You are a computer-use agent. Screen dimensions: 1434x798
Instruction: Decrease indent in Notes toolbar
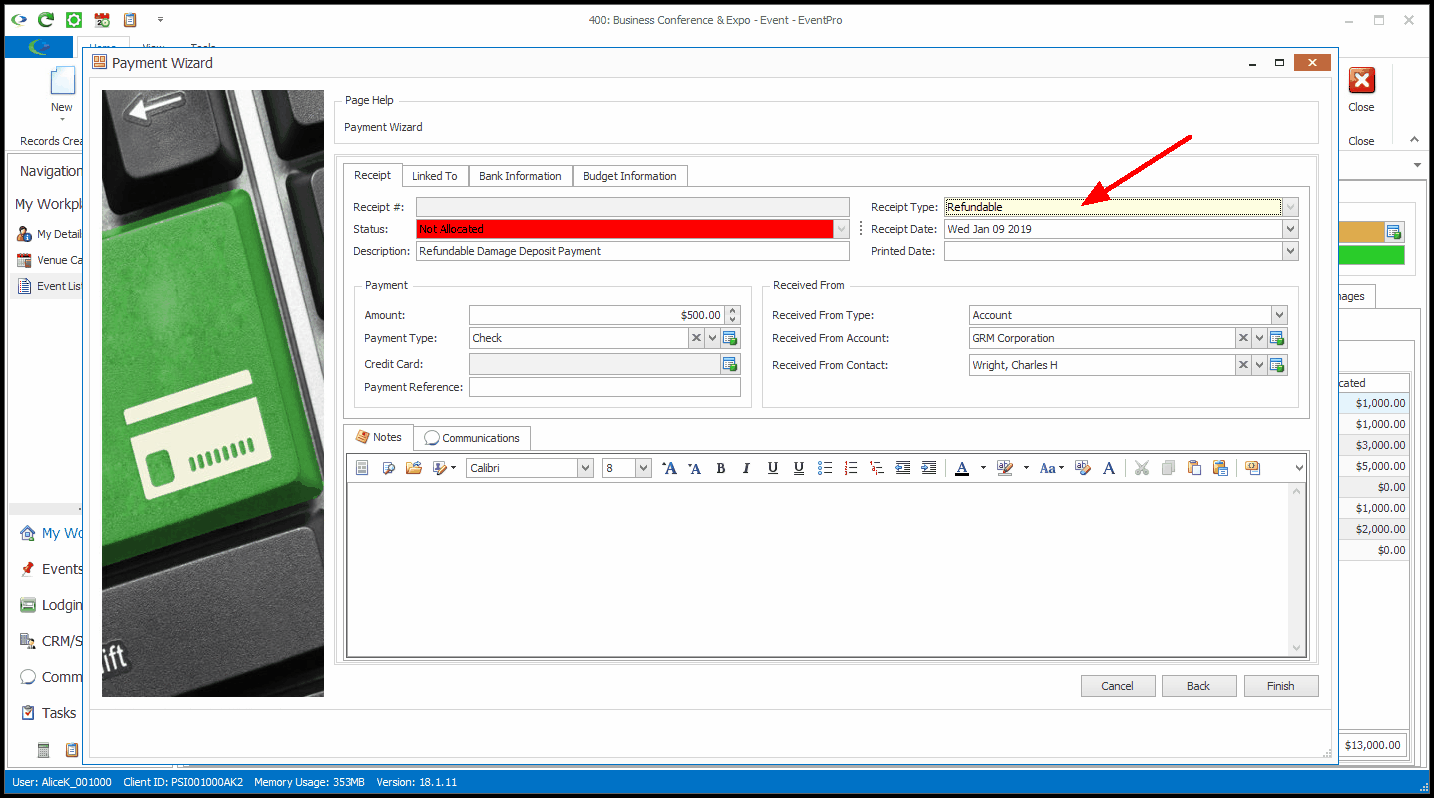pyautogui.click(x=903, y=468)
